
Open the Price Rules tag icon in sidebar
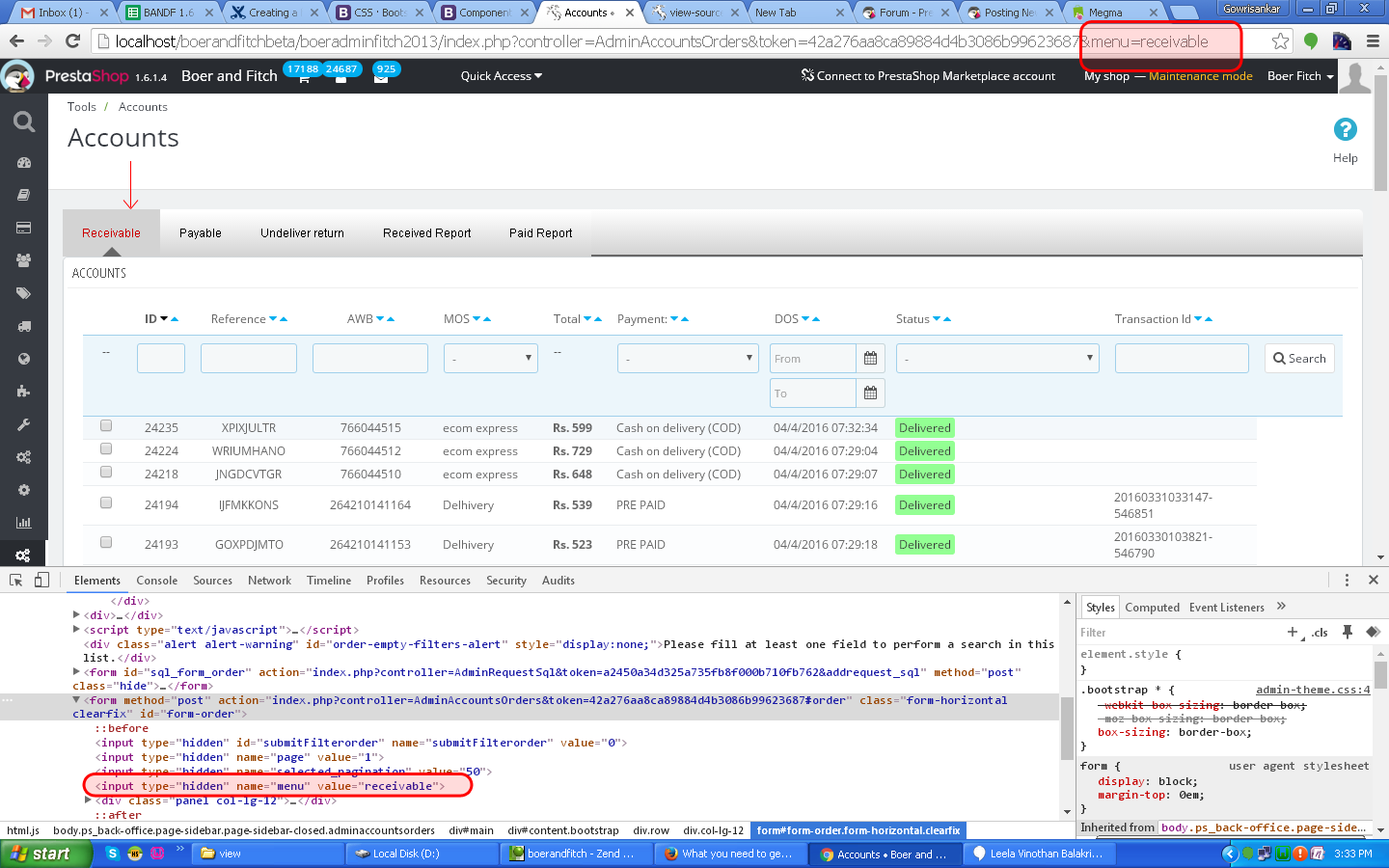click(x=24, y=293)
